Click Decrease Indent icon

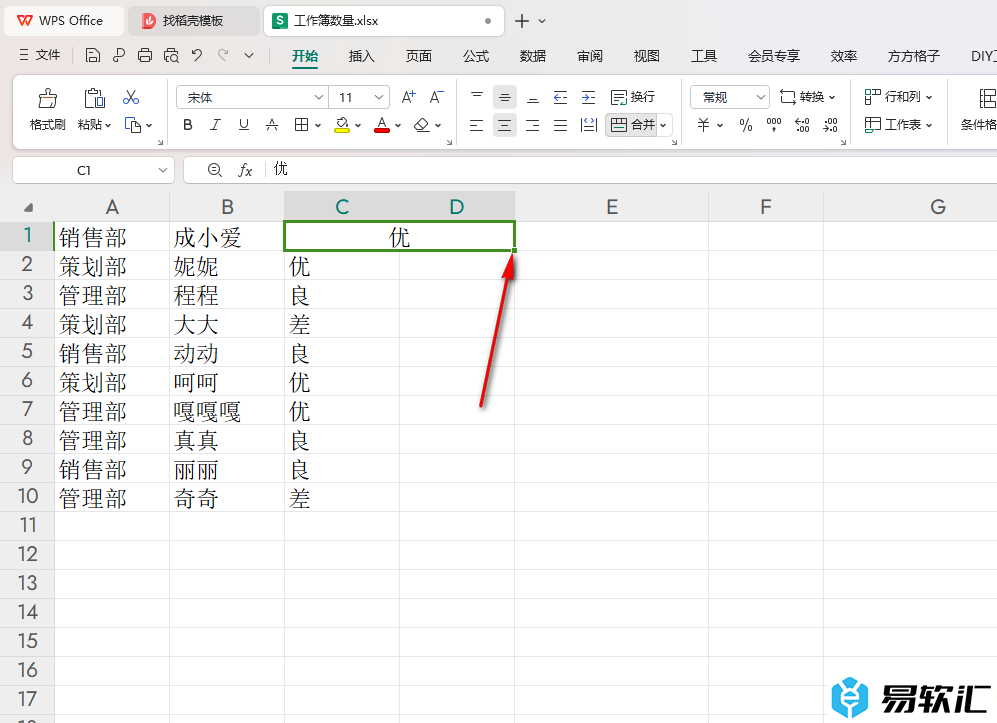click(x=560, y=97)
